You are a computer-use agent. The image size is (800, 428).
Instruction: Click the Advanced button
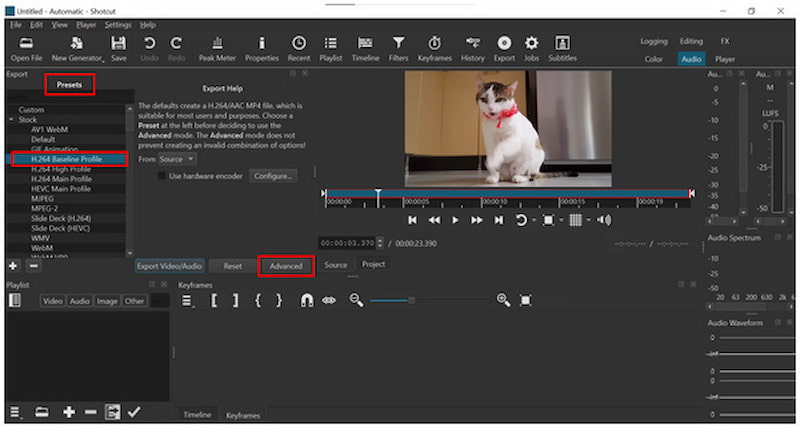[286, 266]
